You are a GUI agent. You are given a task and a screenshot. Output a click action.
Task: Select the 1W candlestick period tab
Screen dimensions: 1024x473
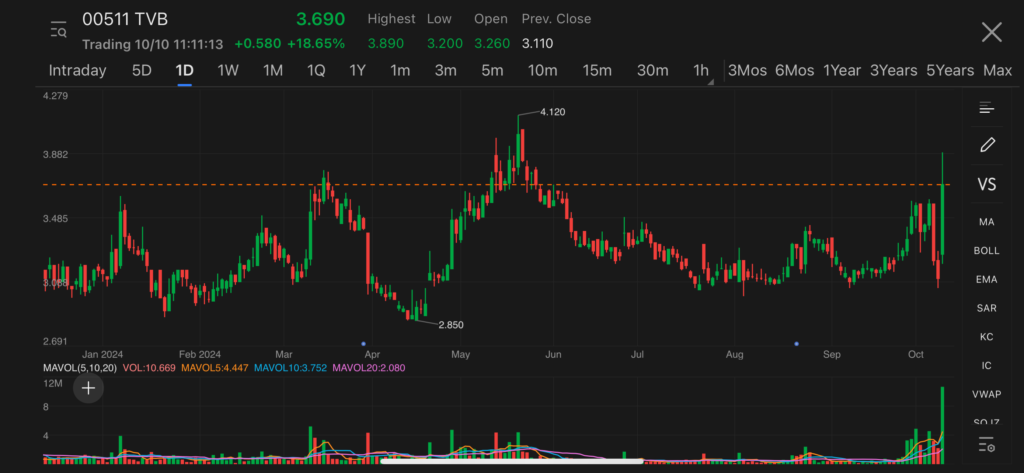tap(228, 70)
